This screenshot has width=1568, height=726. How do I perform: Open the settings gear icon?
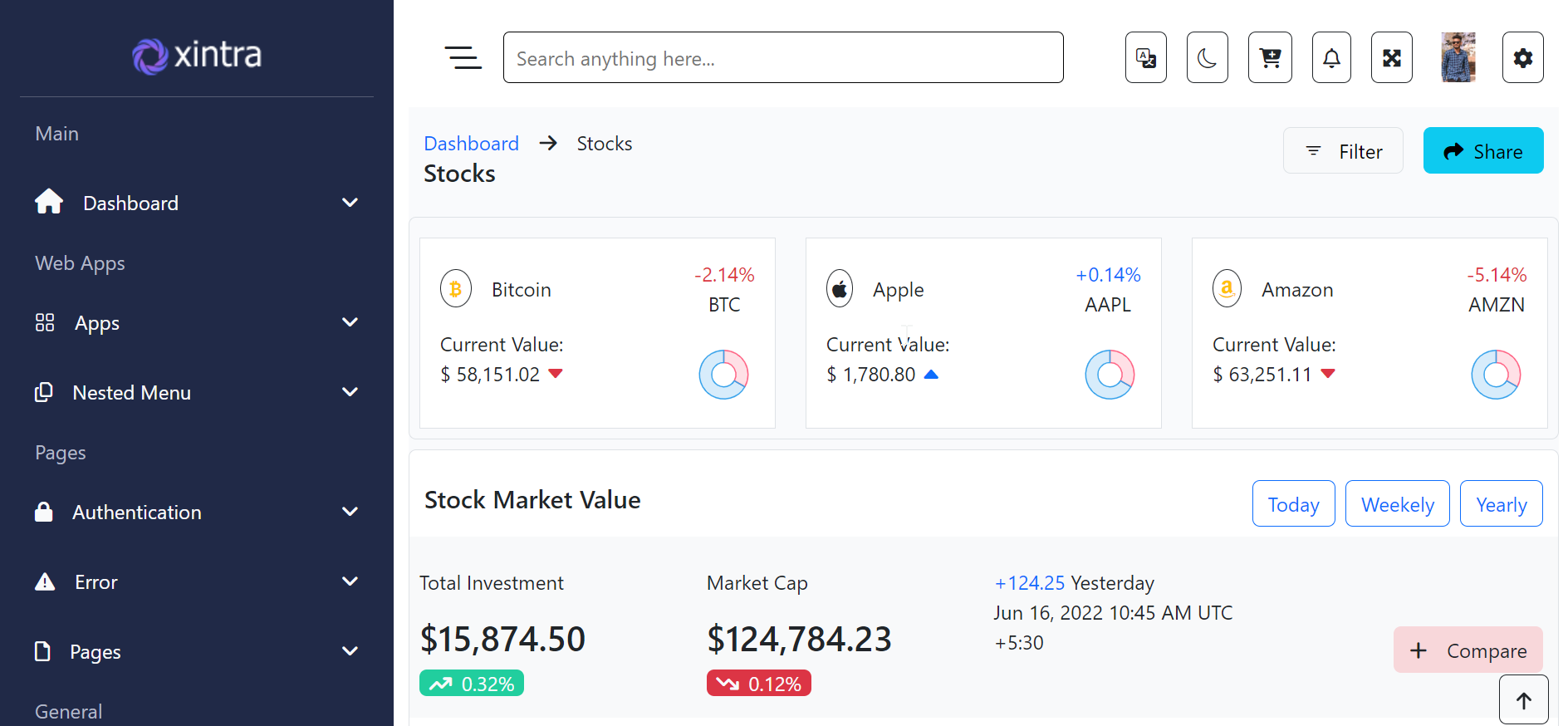pyautogui.click(x=1522, y=58)
